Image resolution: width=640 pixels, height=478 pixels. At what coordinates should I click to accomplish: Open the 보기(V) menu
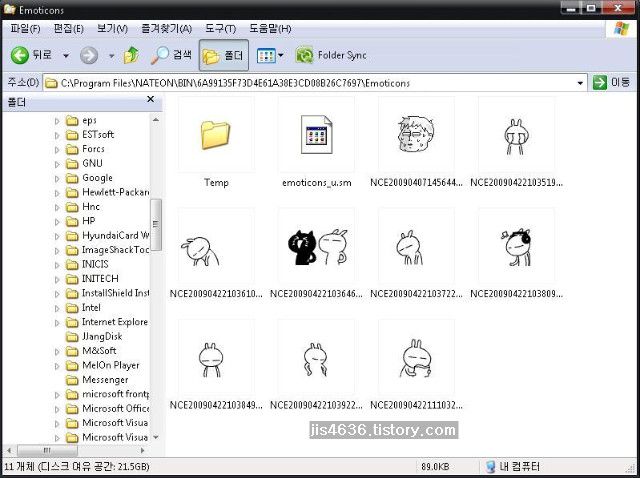point(112,29)
